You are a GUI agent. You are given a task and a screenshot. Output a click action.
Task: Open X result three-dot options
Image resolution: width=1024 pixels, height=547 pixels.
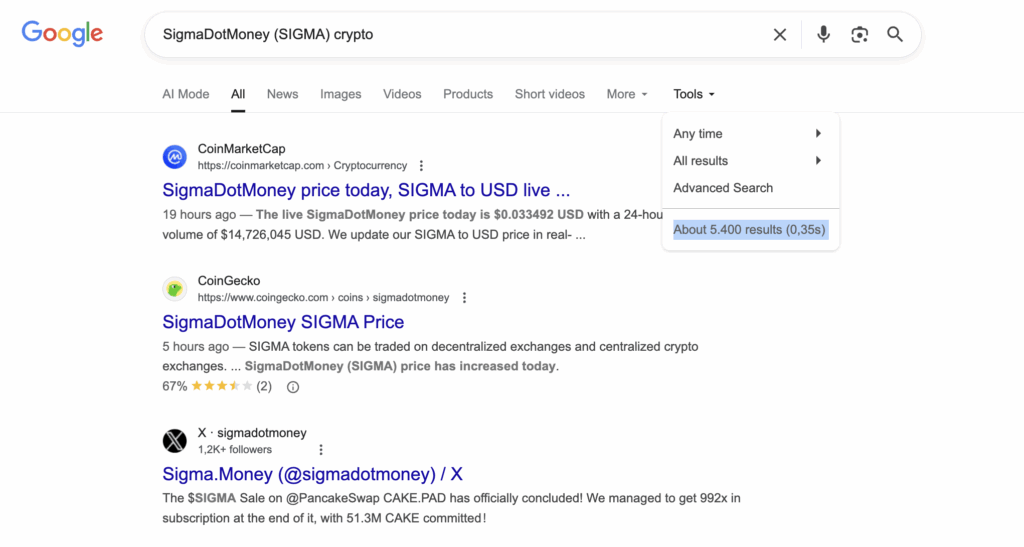tap(321, 450)
